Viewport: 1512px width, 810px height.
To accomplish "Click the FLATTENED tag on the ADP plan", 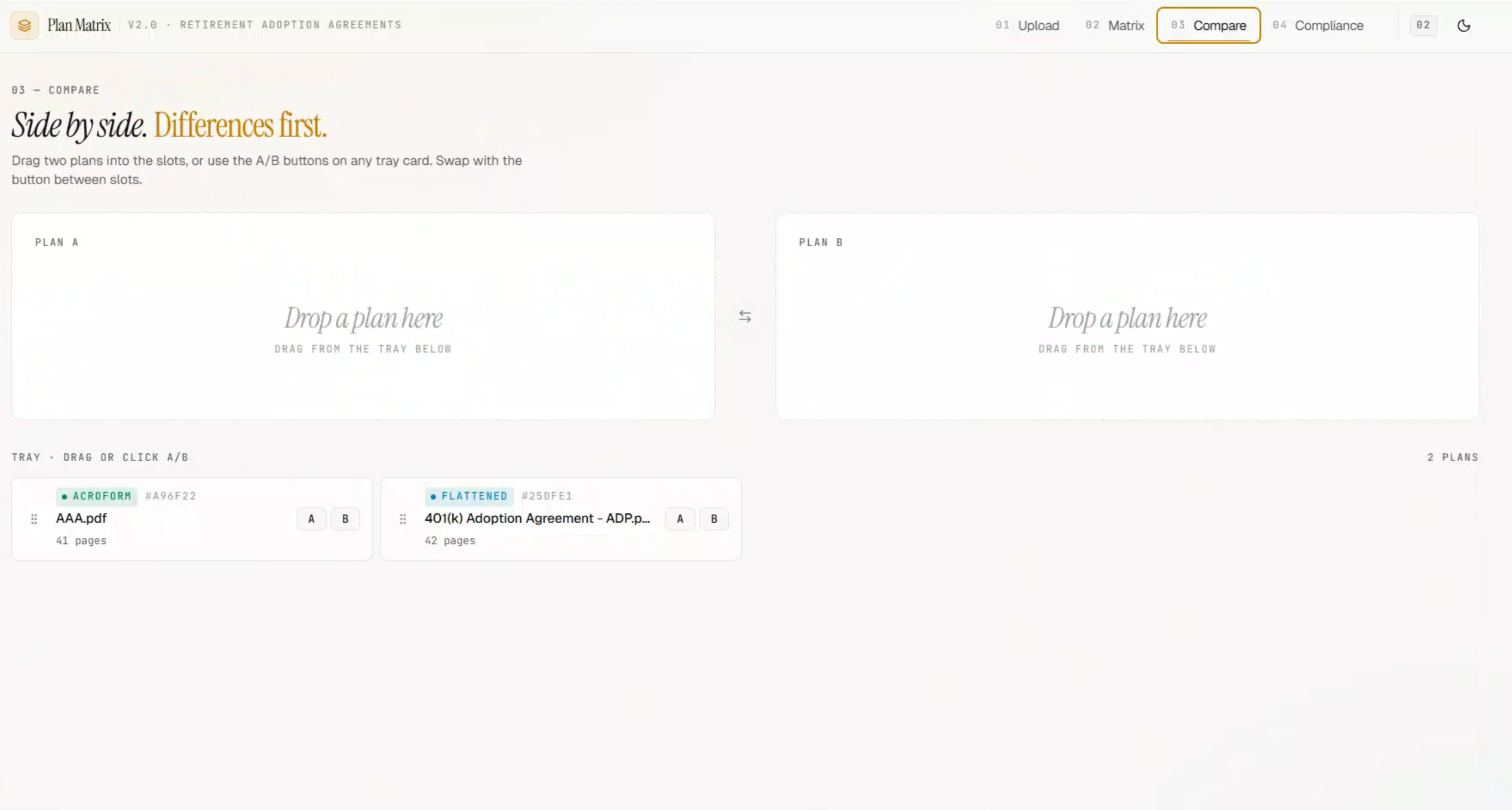I will pyautogui.click(x=469, y=496).
